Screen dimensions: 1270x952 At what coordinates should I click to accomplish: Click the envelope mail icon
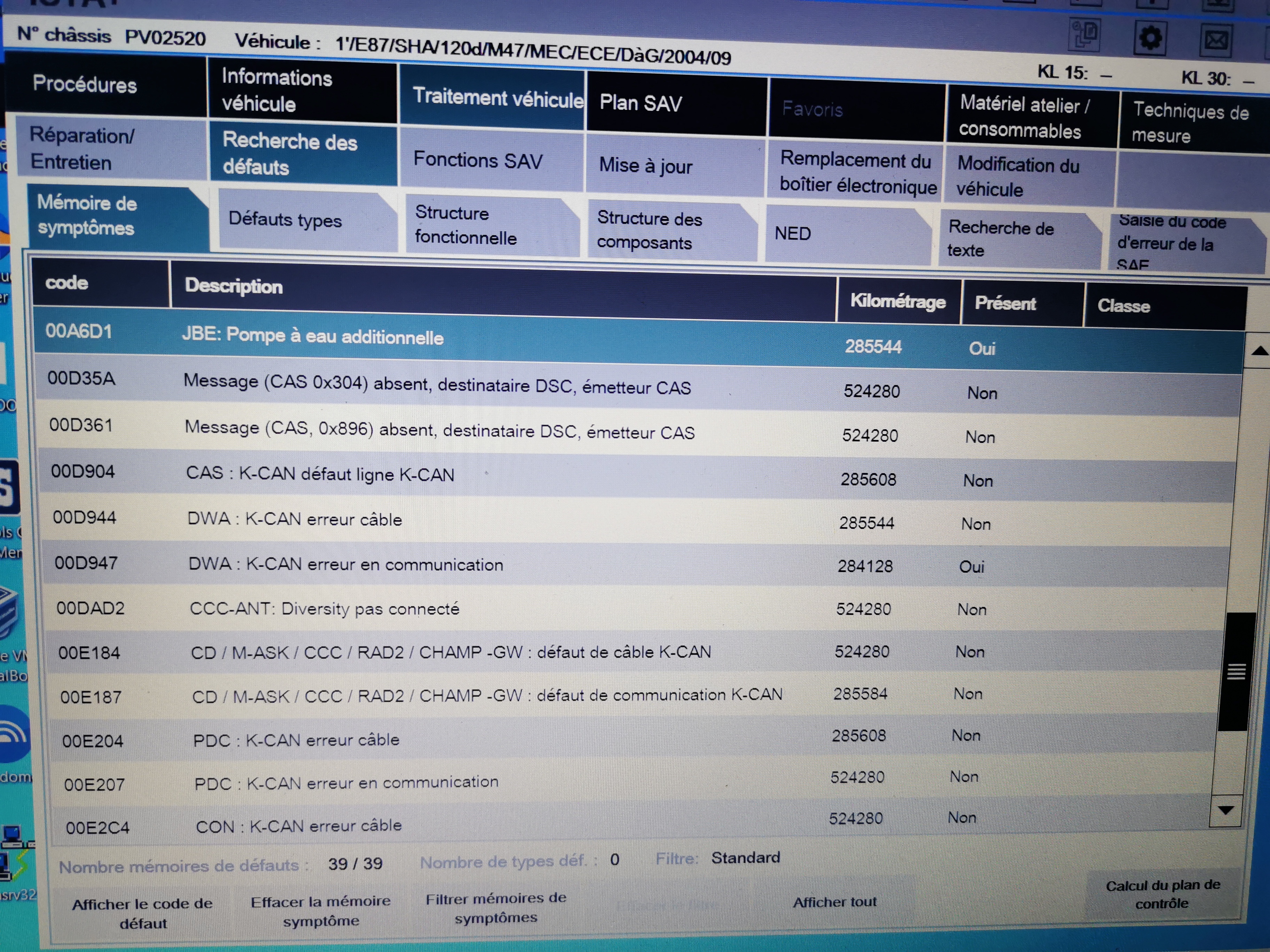(1215, 41)
